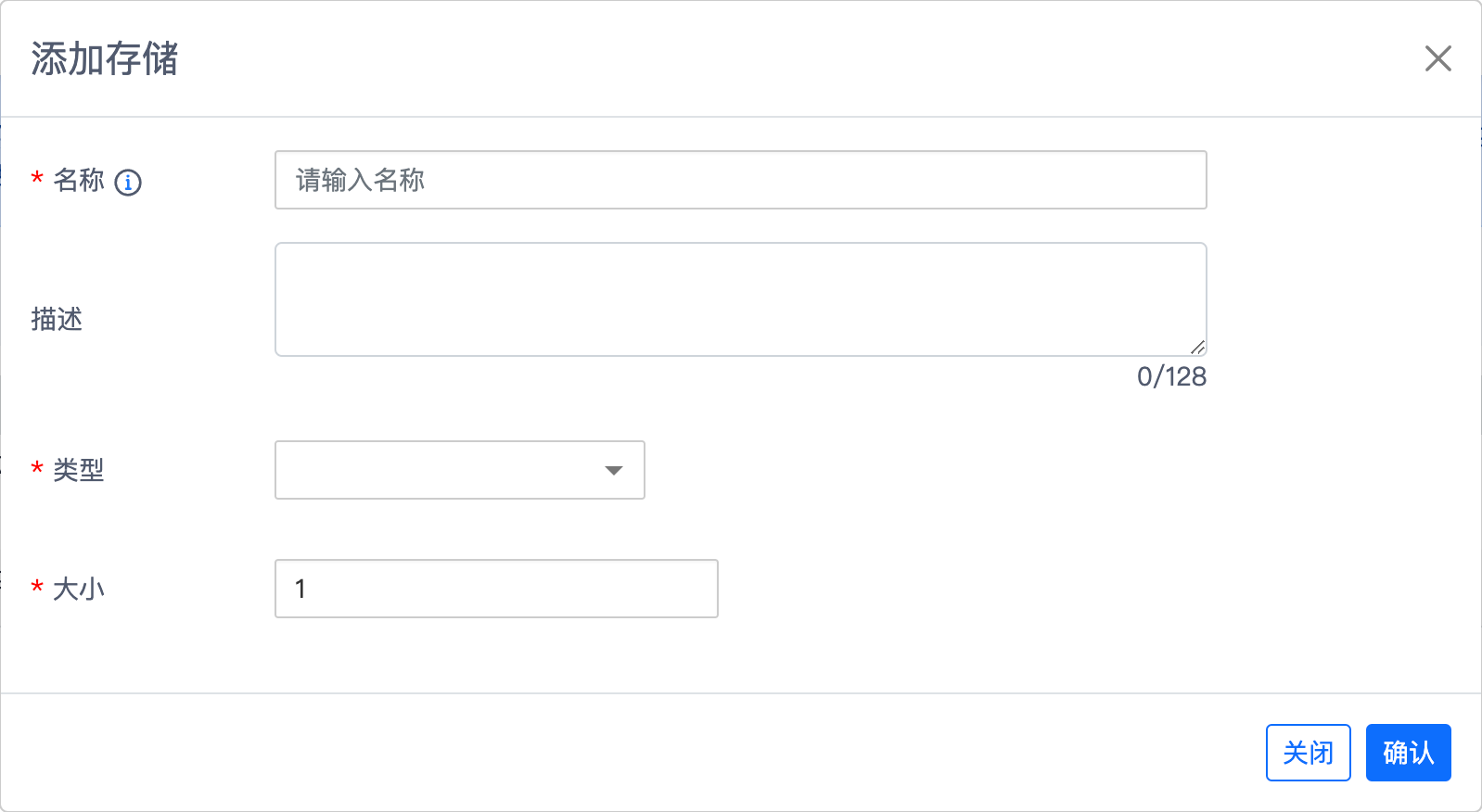Click the 名称 field label
Image resolution: width=1482 pixels, height=812 pixels.
[x=79, y=180]
